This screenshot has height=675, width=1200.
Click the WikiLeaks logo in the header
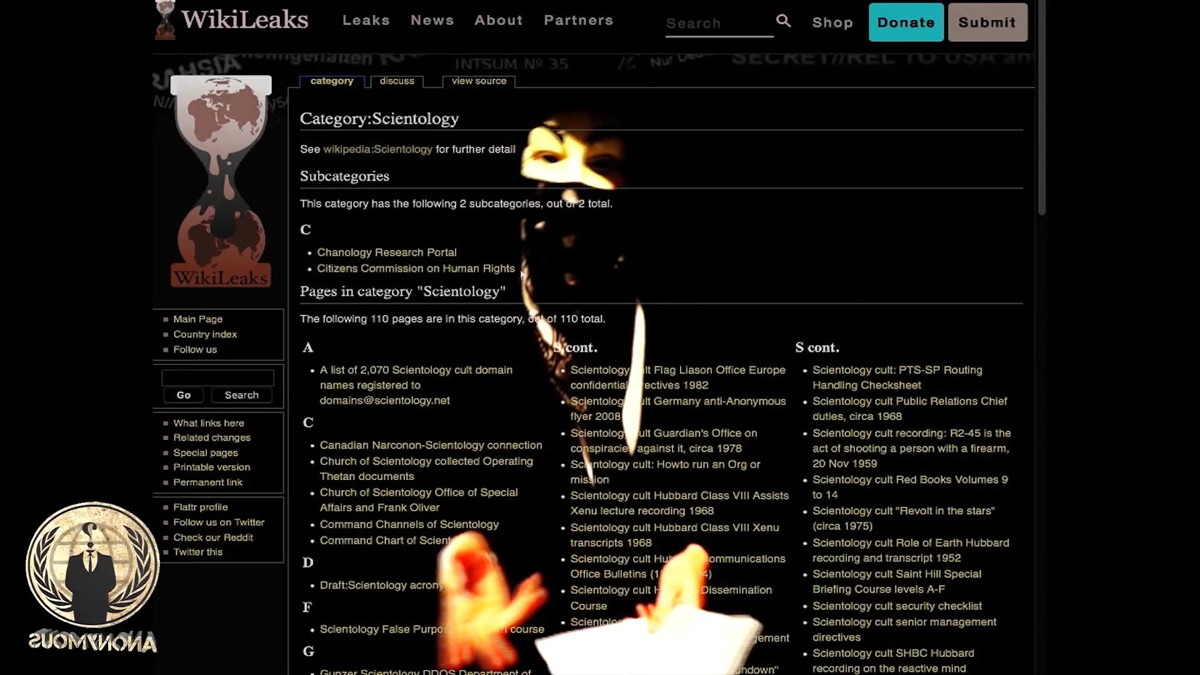(232, 20)
